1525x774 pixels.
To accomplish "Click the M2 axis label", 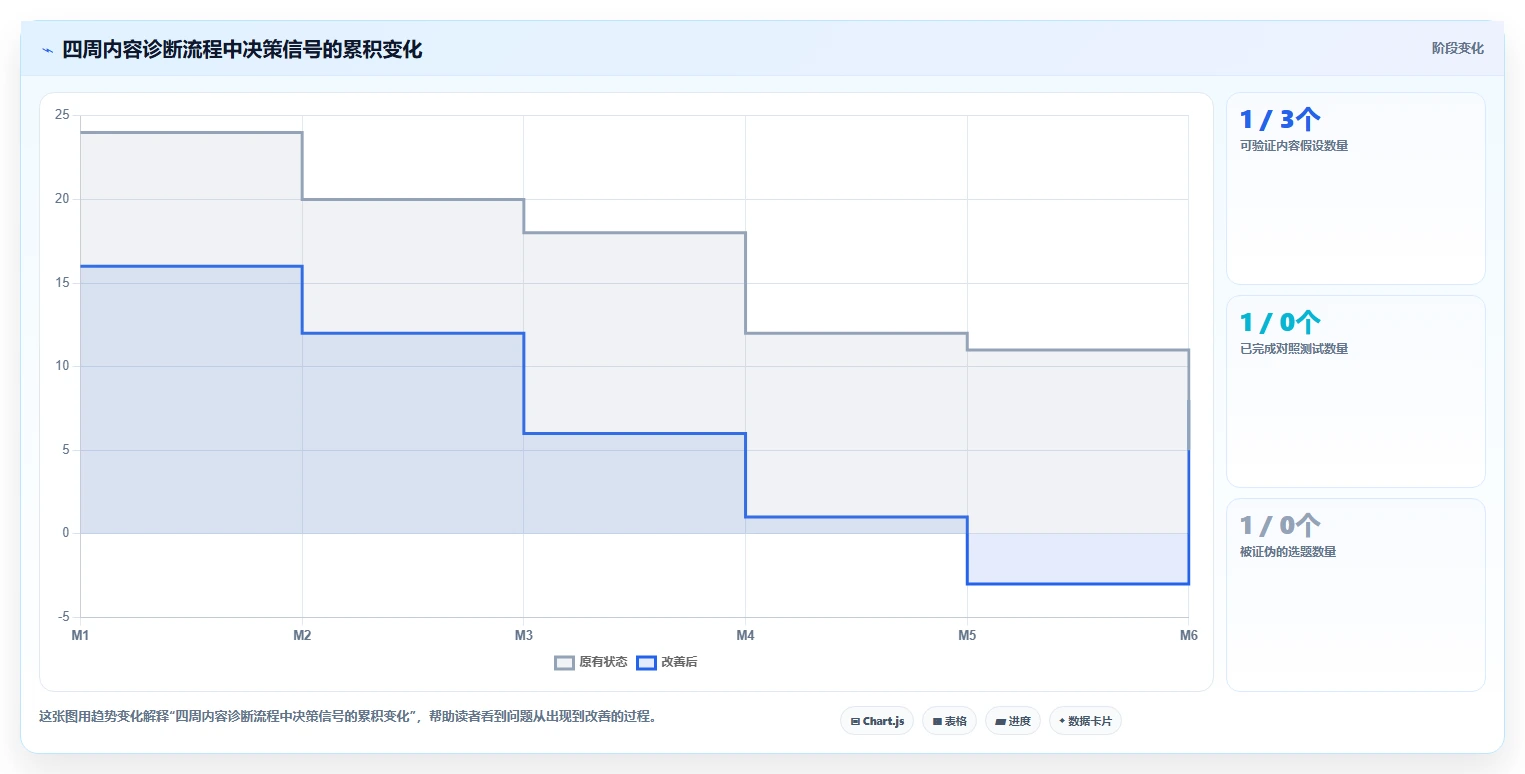I will (302, 635).
